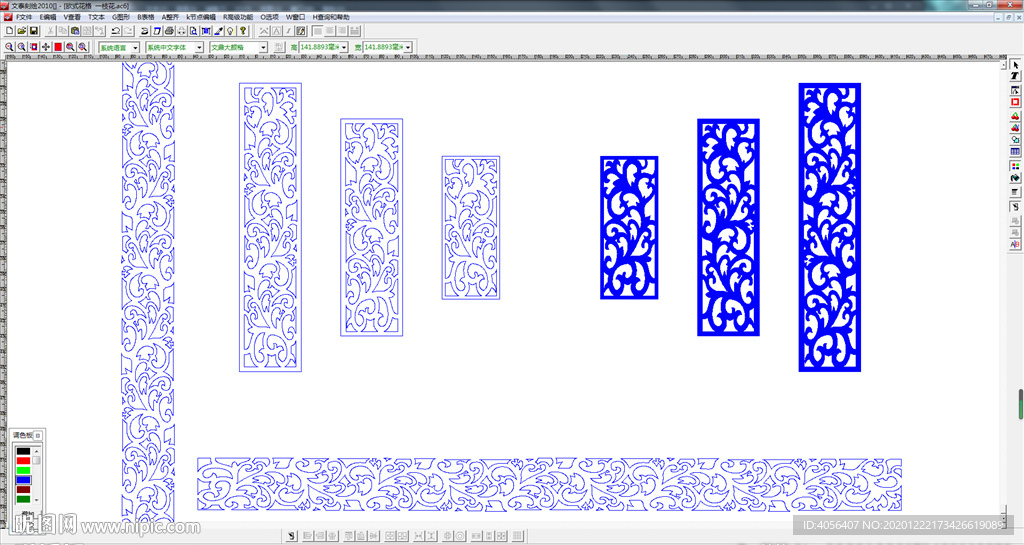Image resolution: width=1024 pixels, height=545 pixels.
Task: Pick the dark red color swatch
Action: pos(24,490)
